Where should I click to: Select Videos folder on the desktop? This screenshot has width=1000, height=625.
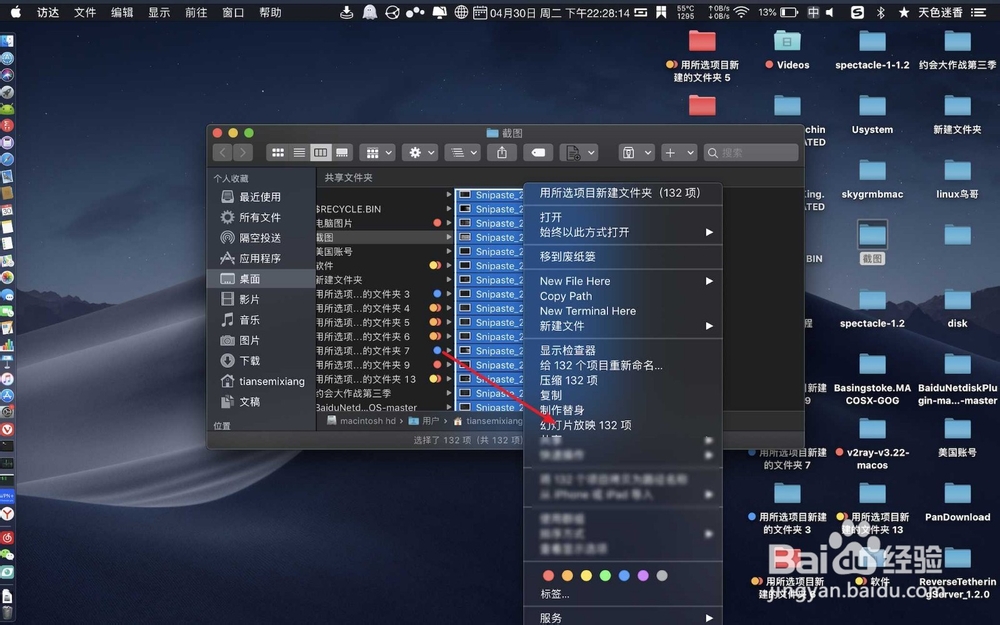click(x=787, y=50)
